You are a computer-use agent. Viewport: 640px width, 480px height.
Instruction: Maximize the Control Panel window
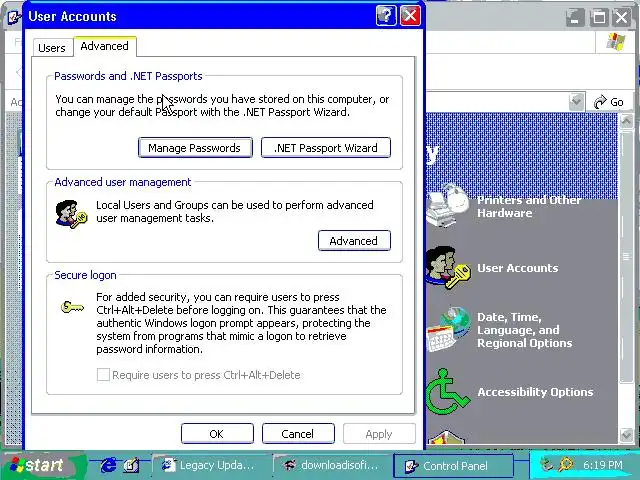(x=599, y=18)
